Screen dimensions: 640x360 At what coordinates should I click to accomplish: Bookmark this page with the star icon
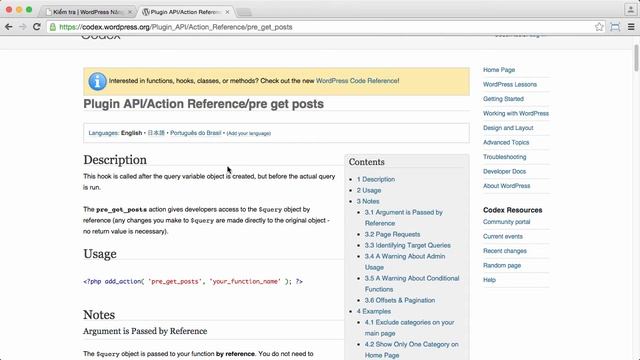pyautogui.click(x=599, y=27)
